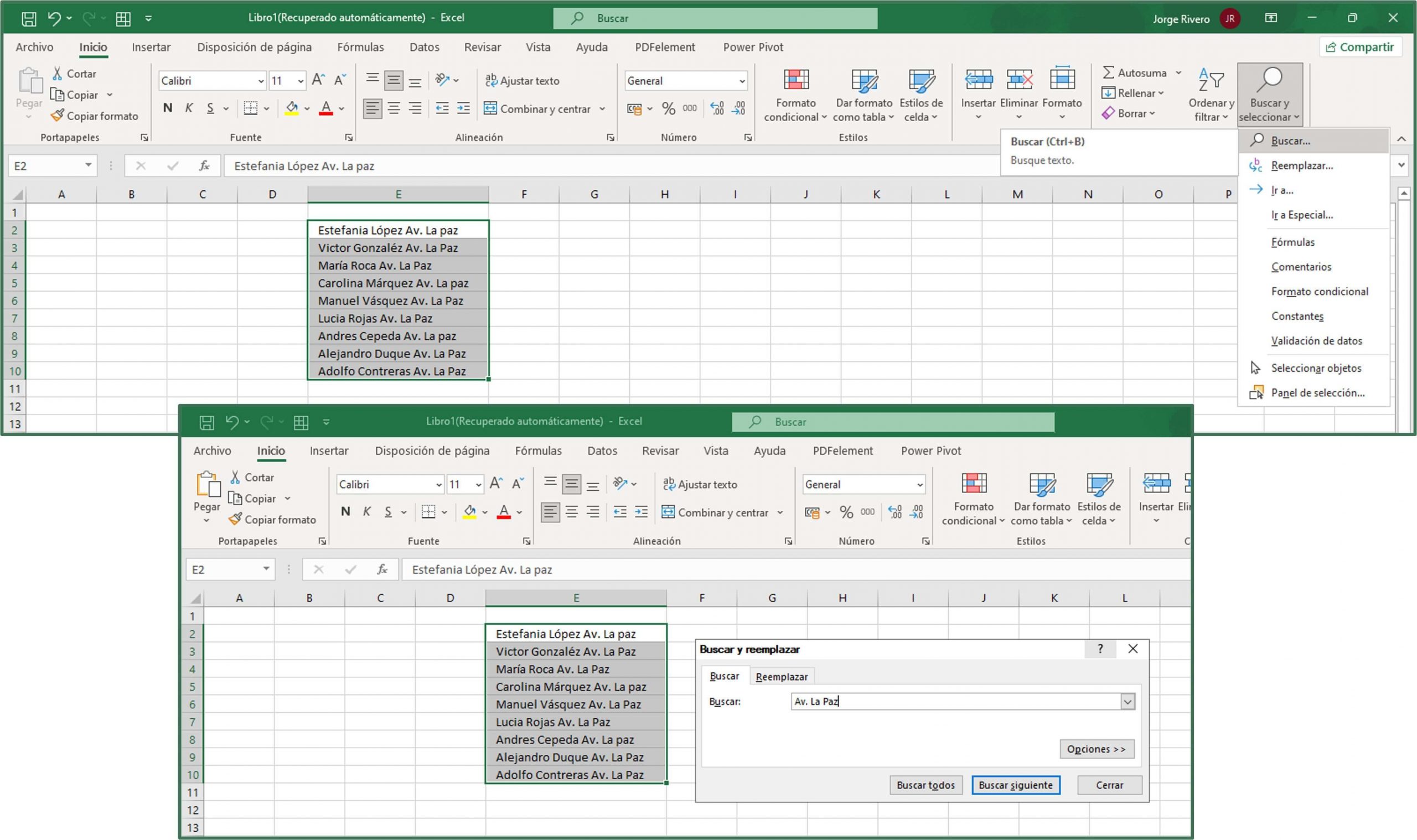Image resolution: width=1417 pixels, height=840 pixels.
Task: Select the Ir a Especial menu option
Action: (x=1301, y=215)
